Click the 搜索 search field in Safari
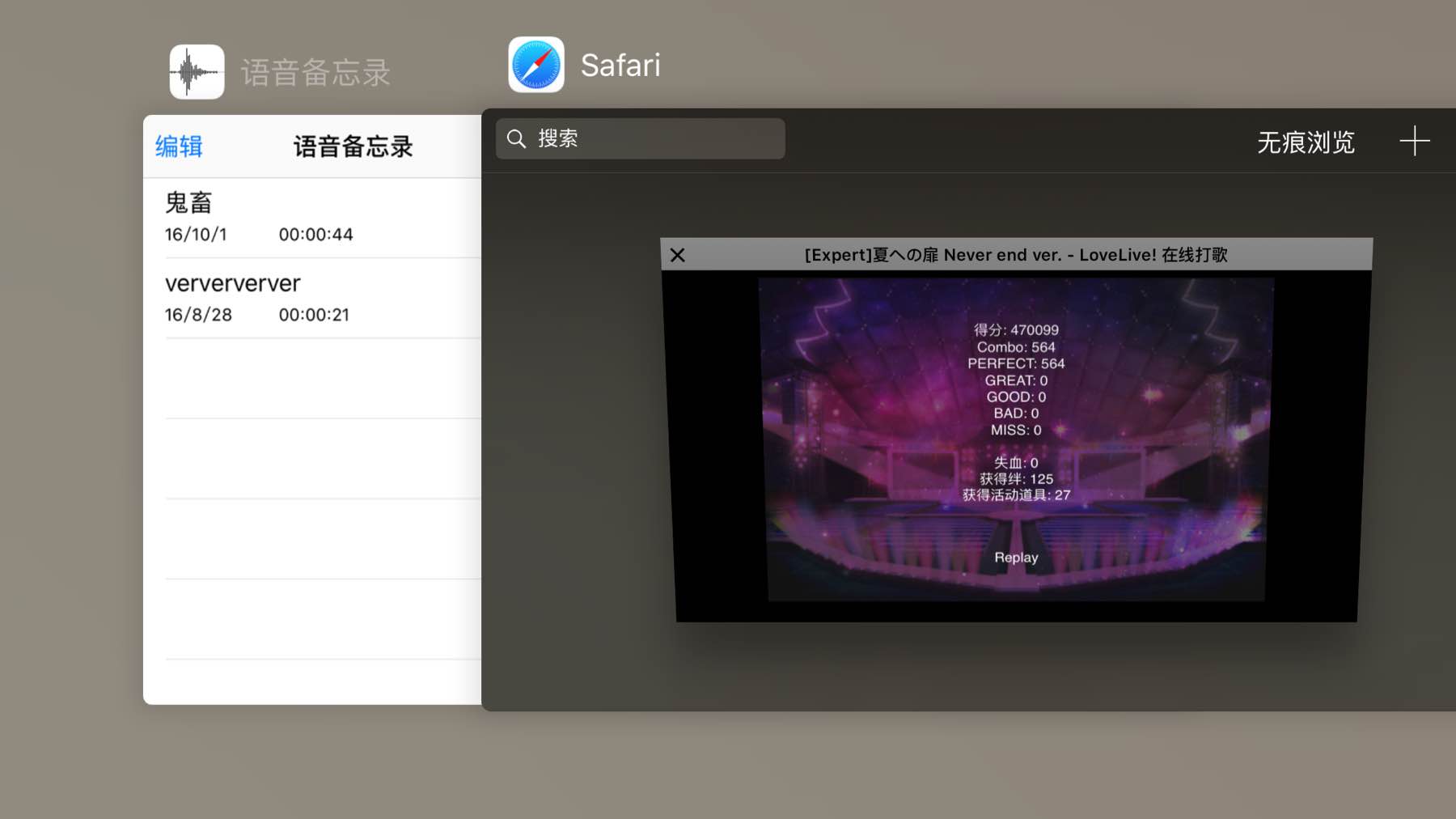 tap(640, 138)
